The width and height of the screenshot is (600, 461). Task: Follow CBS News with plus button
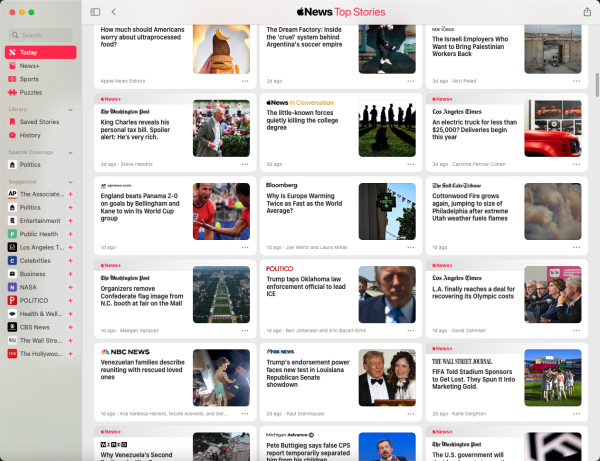click(70, 327)
